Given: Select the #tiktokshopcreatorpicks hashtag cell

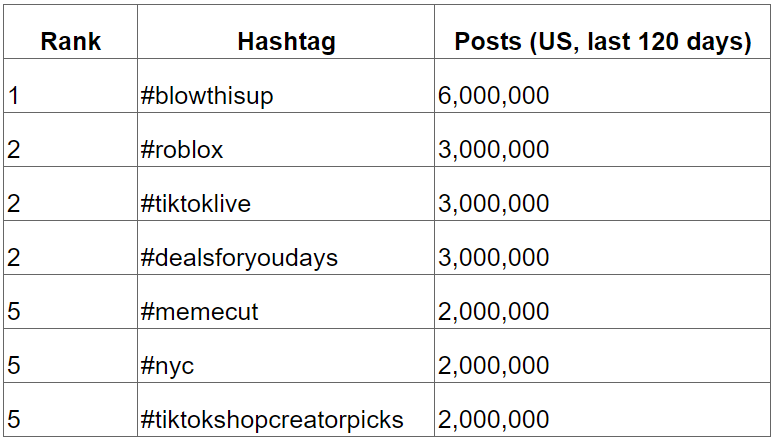Looking at the screenshot, I should click(x=272, y=420).
